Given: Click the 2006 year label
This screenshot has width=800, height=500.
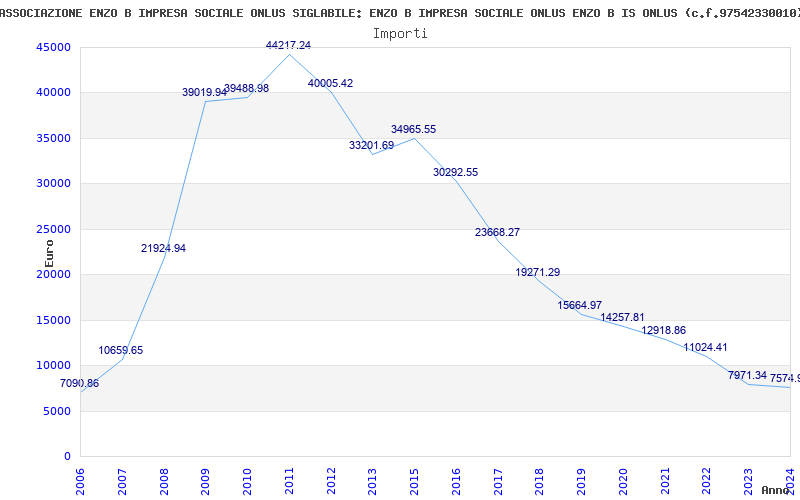Looking at the screenshot, I should [x=80, y=482].
